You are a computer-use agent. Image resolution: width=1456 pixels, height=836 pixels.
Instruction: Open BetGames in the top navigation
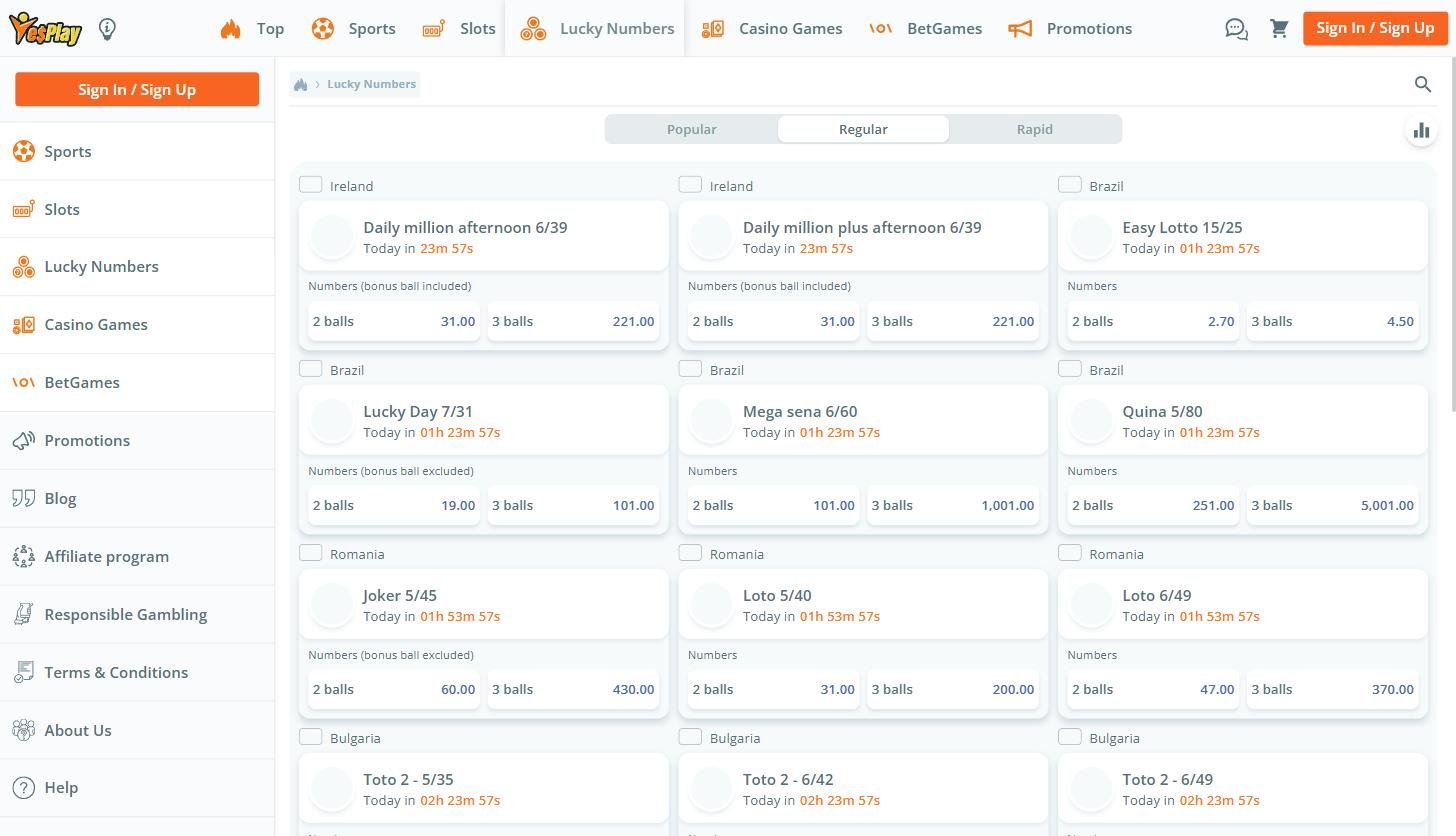[925, 28]
